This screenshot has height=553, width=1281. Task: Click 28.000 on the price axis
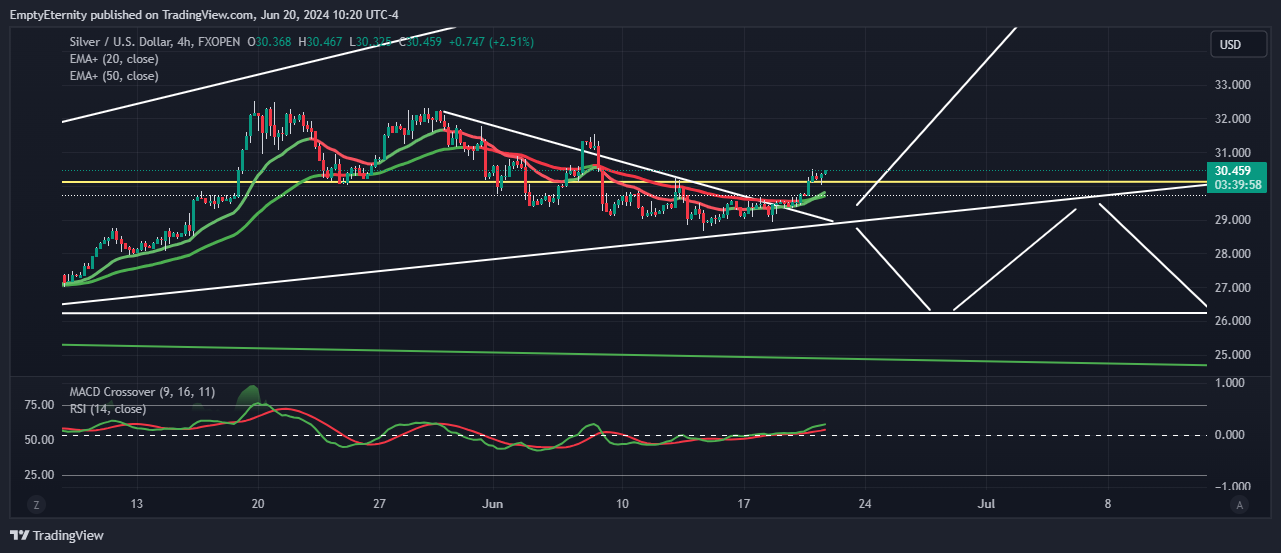1231,254
